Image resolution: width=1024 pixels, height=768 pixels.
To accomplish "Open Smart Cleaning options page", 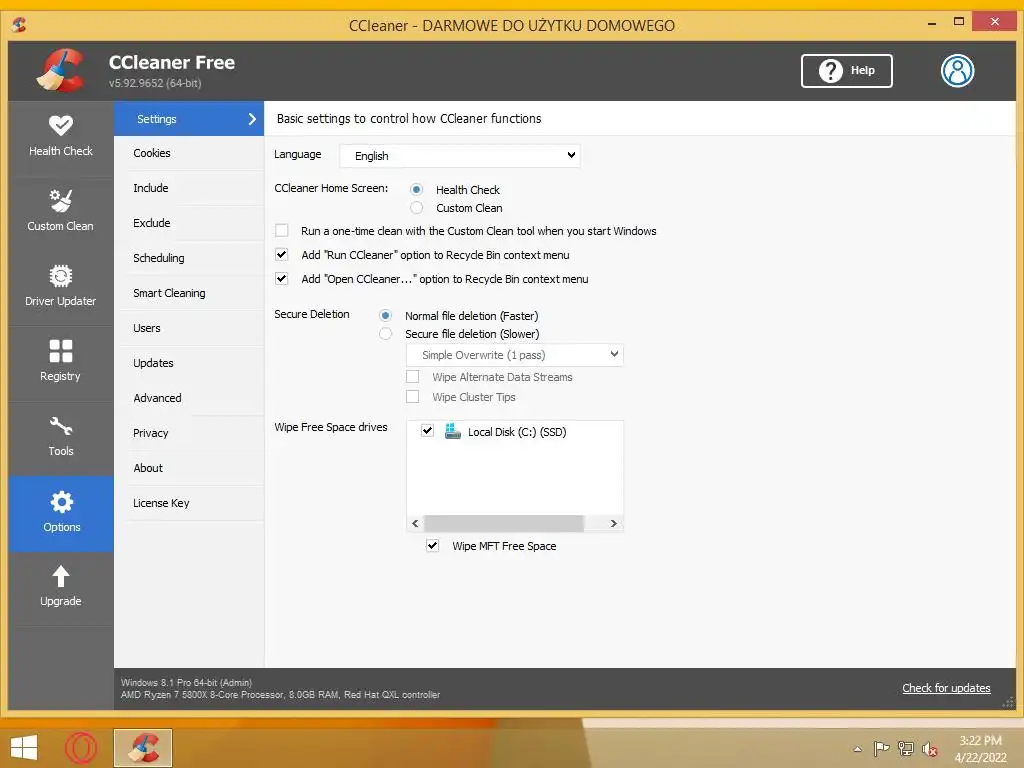I will coord(189,293).
